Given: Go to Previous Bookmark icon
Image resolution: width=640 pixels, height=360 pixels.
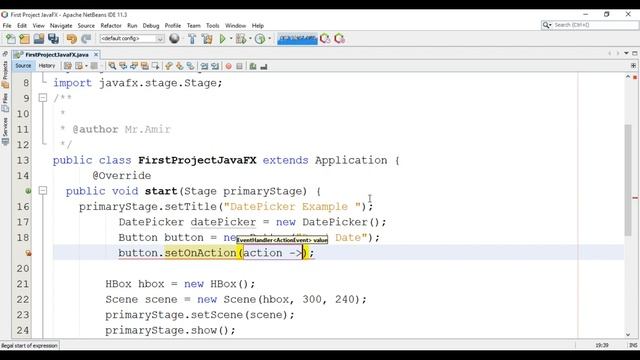Looking at the screenshot, I should pos(169,66).
